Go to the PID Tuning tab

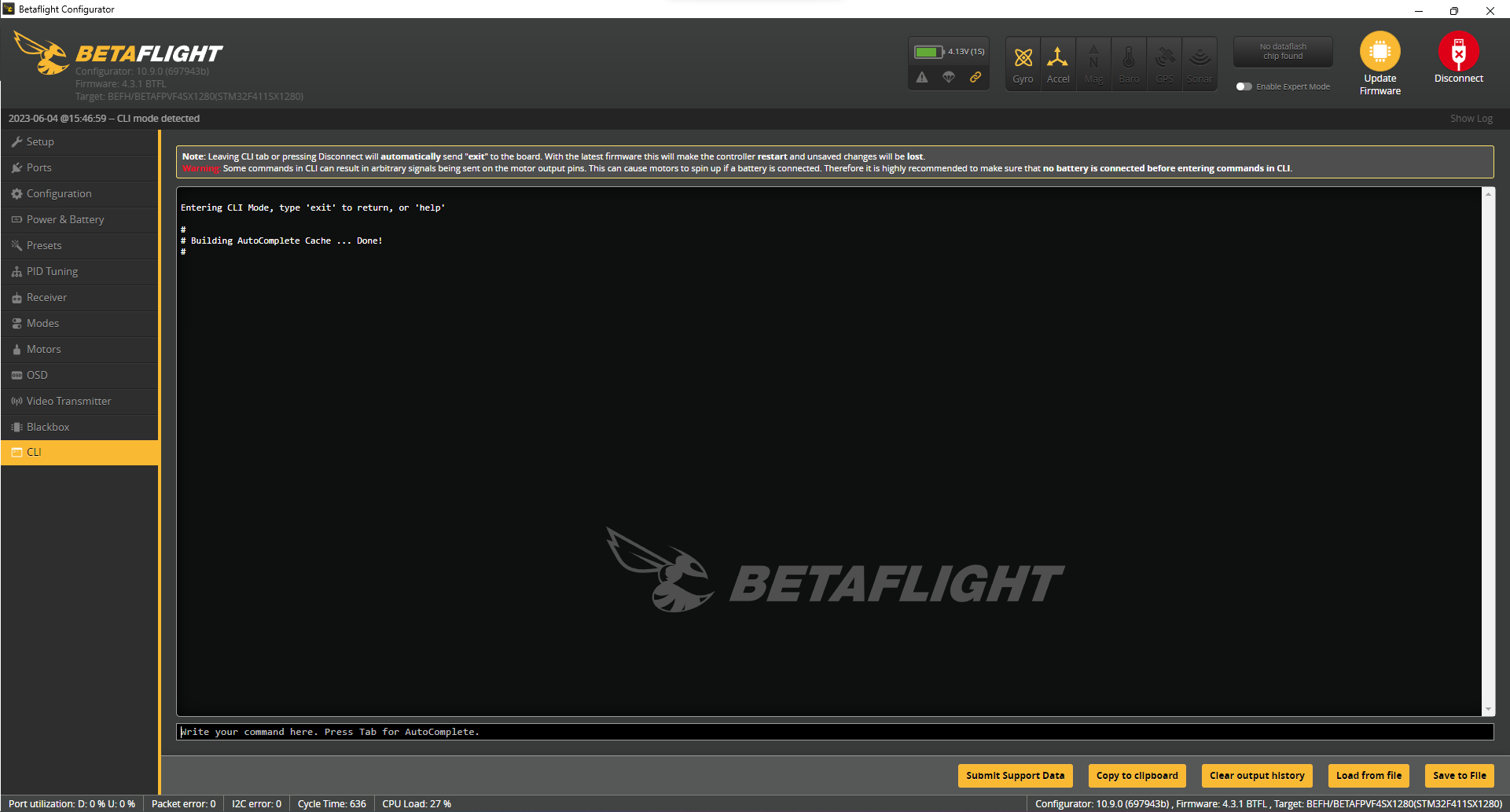79,271
